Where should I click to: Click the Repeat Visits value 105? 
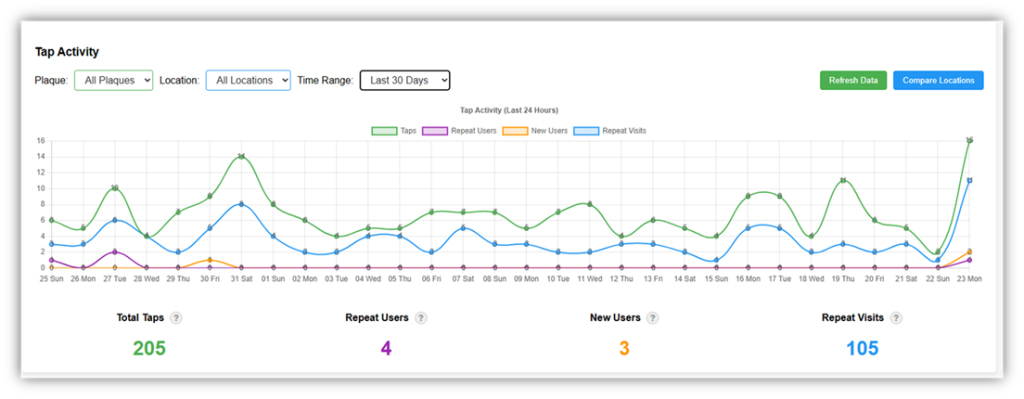coord(863,348)
